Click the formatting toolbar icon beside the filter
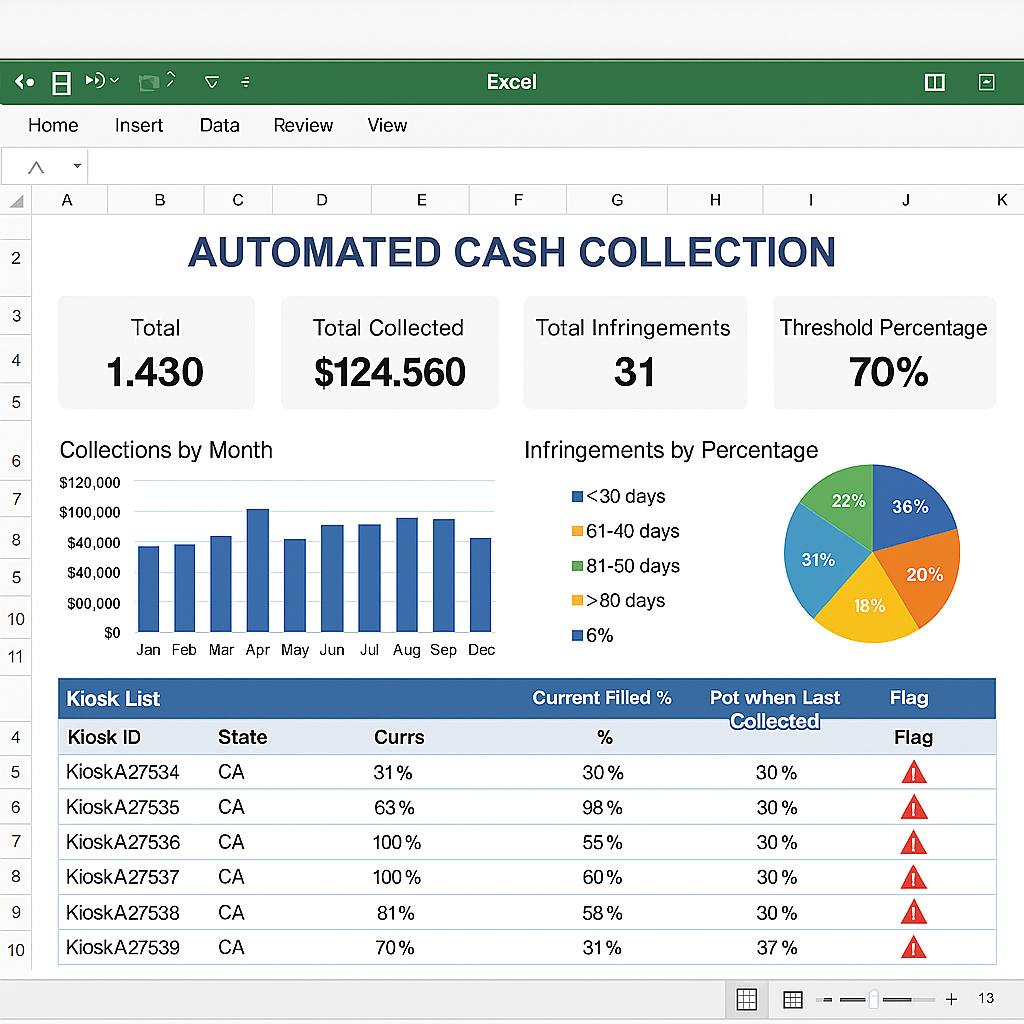Screen dimensions: 1024x1024 pyautogui.click(x=246, y=83)
